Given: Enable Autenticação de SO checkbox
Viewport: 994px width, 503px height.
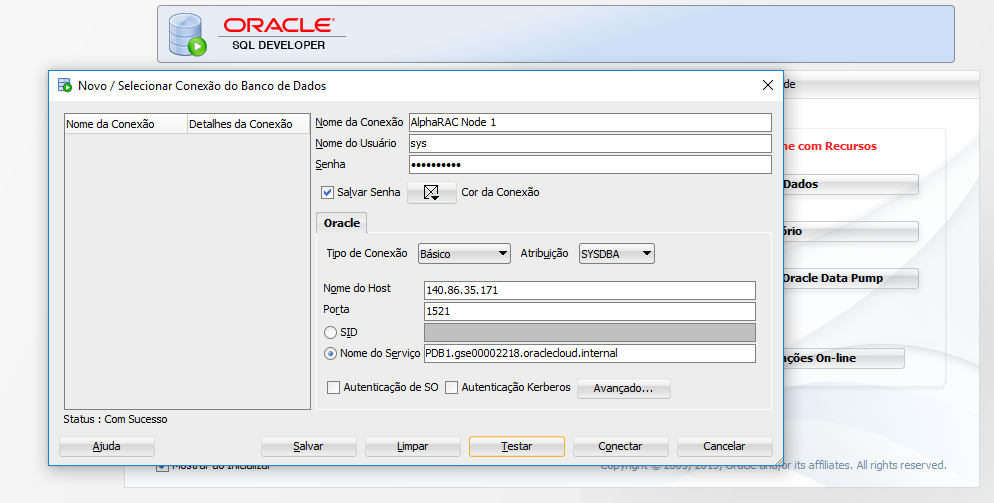Looking at the screenshot, I should point(333,387).
